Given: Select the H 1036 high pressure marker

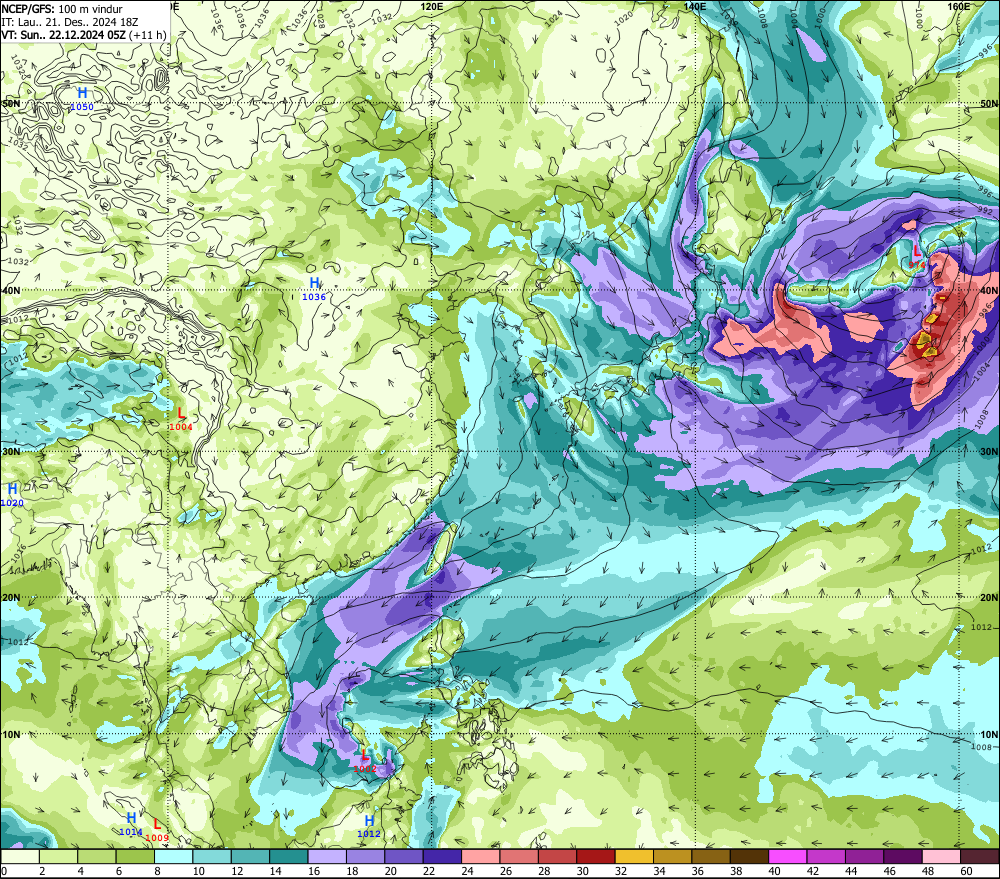Looking at the screenshot, I should pyautogui.click(x=314, y=288).
